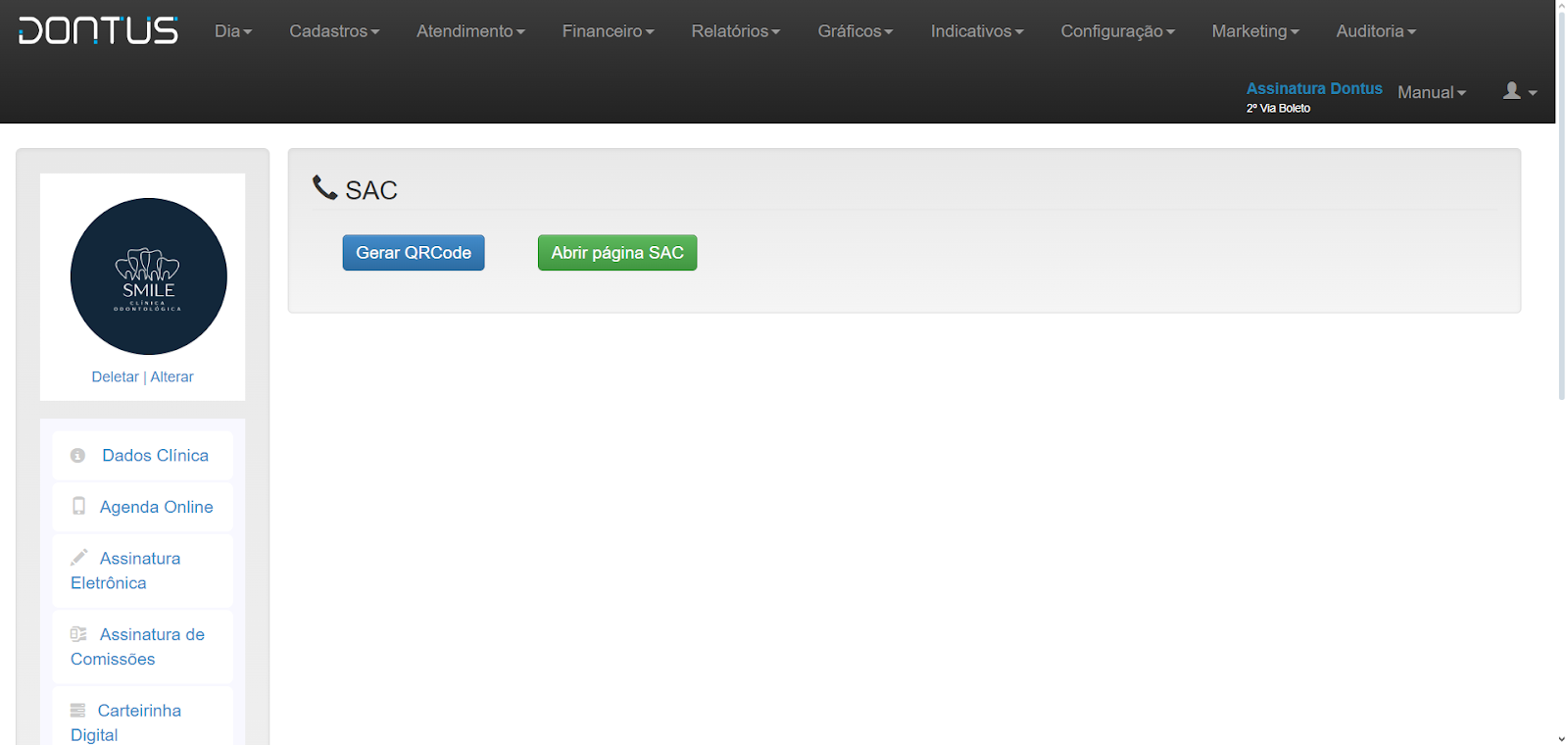The height and width of the screenshot is (745, 1568).
Task: Click the Assinatura Dontus link
Action: point(1314,88)
